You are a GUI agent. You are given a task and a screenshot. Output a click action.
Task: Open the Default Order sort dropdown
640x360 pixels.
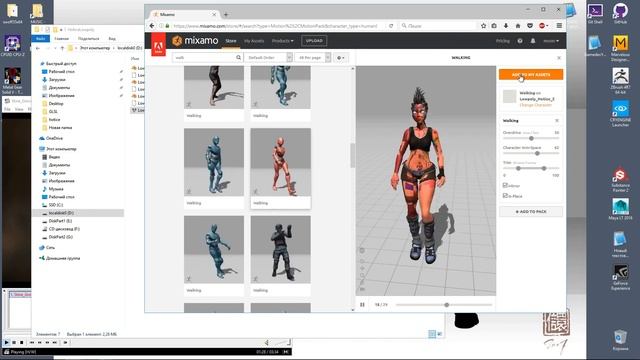click(268, 58)
